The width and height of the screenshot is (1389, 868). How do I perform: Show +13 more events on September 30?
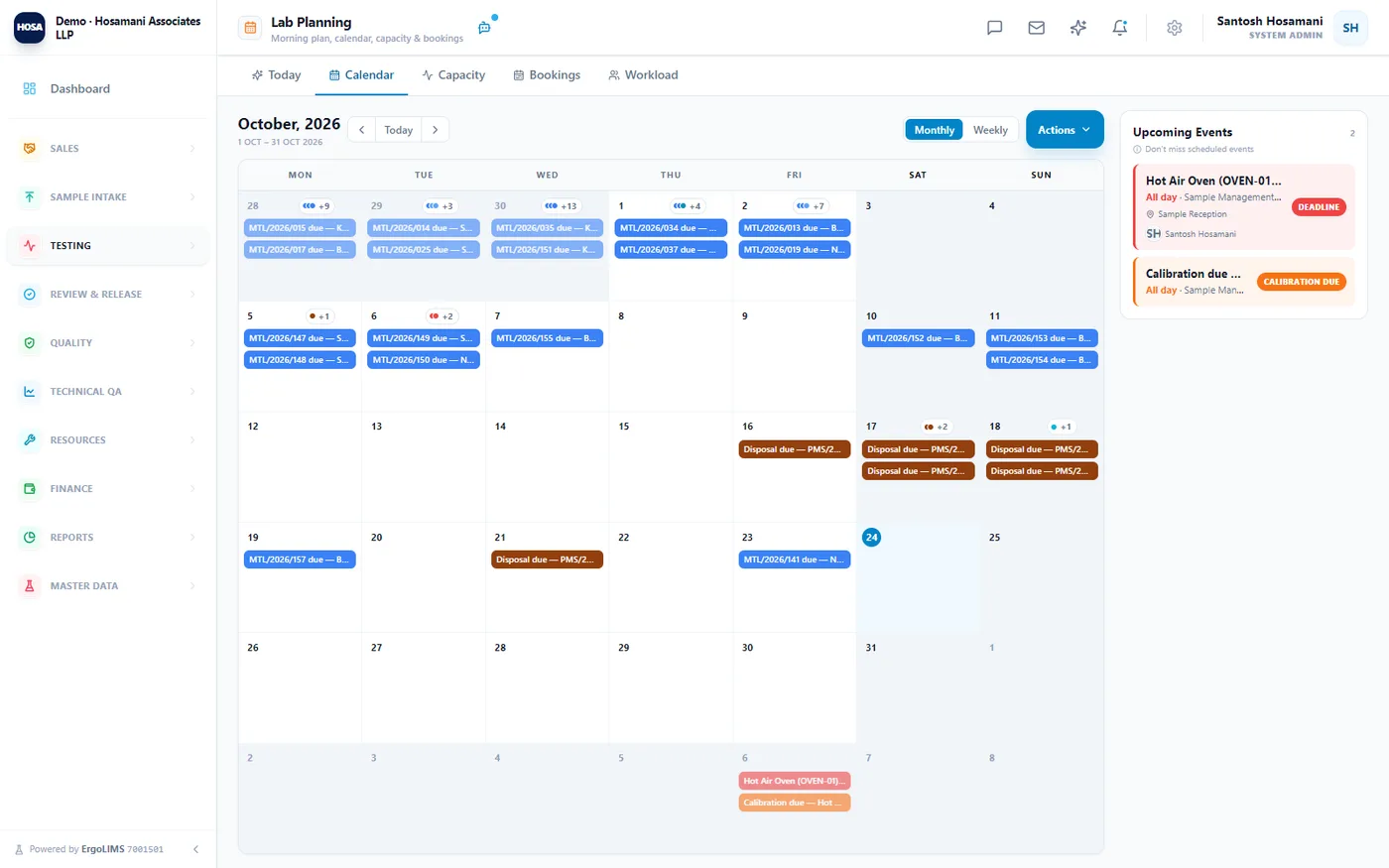(x=561, y=206)
